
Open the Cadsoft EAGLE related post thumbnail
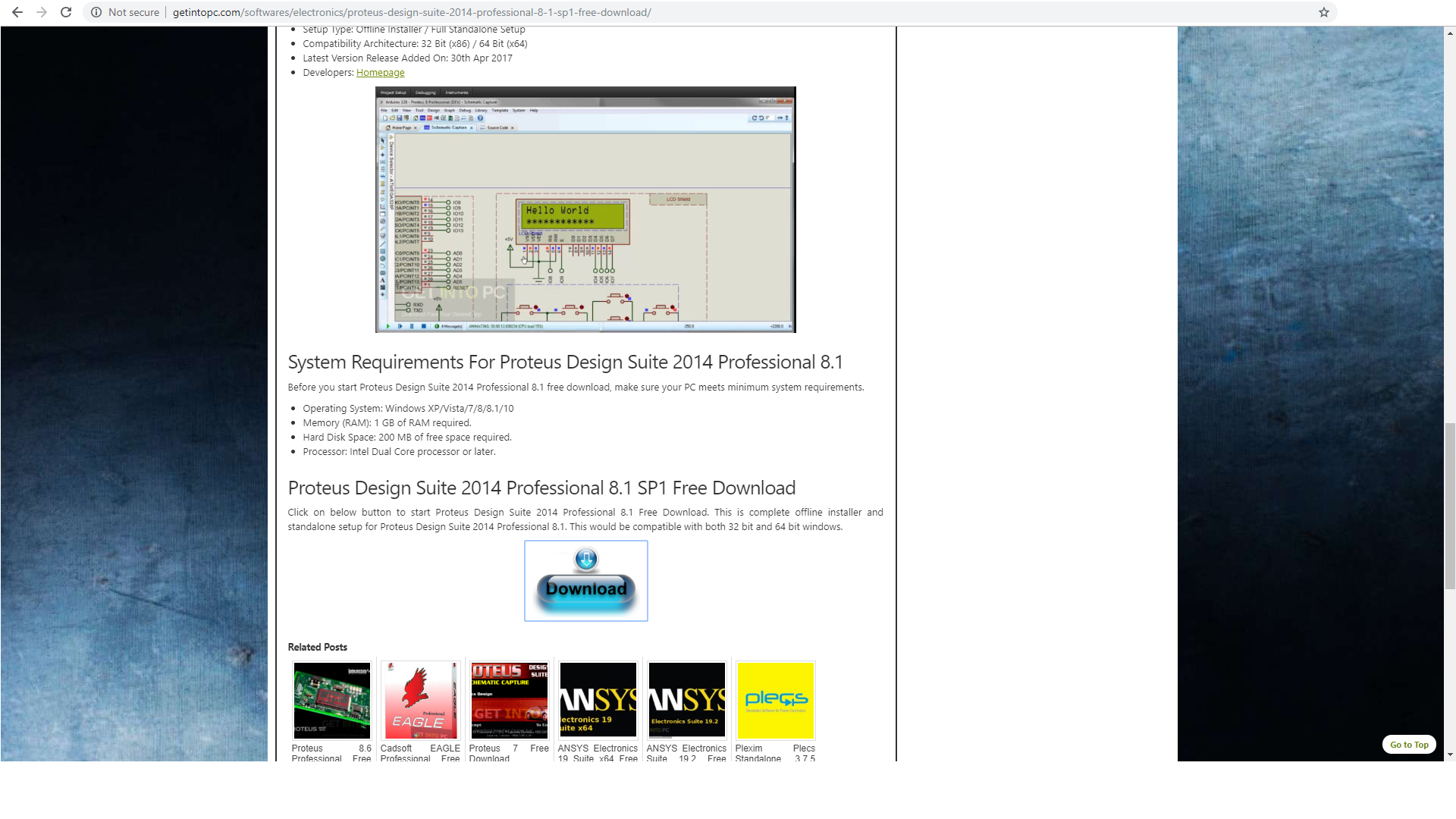click(420, 700)
